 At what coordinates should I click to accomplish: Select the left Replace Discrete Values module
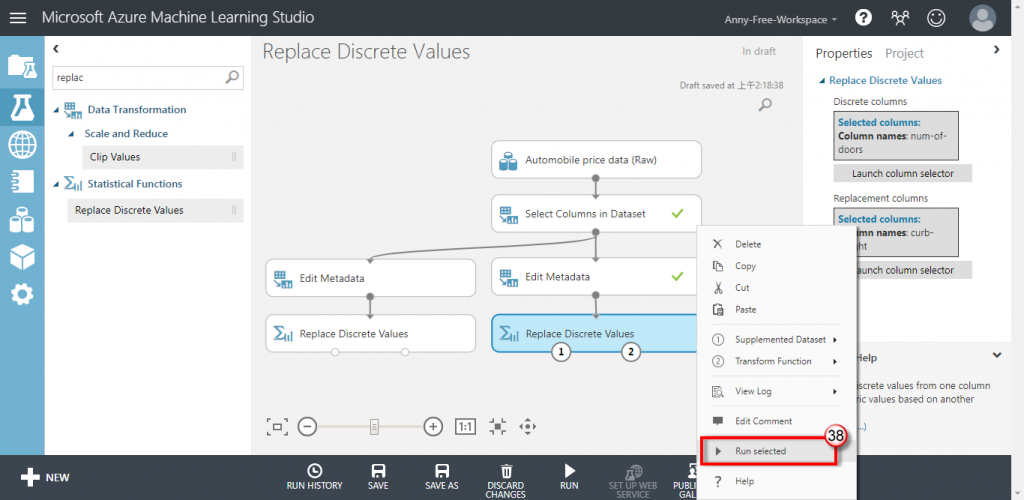[370, 334]
